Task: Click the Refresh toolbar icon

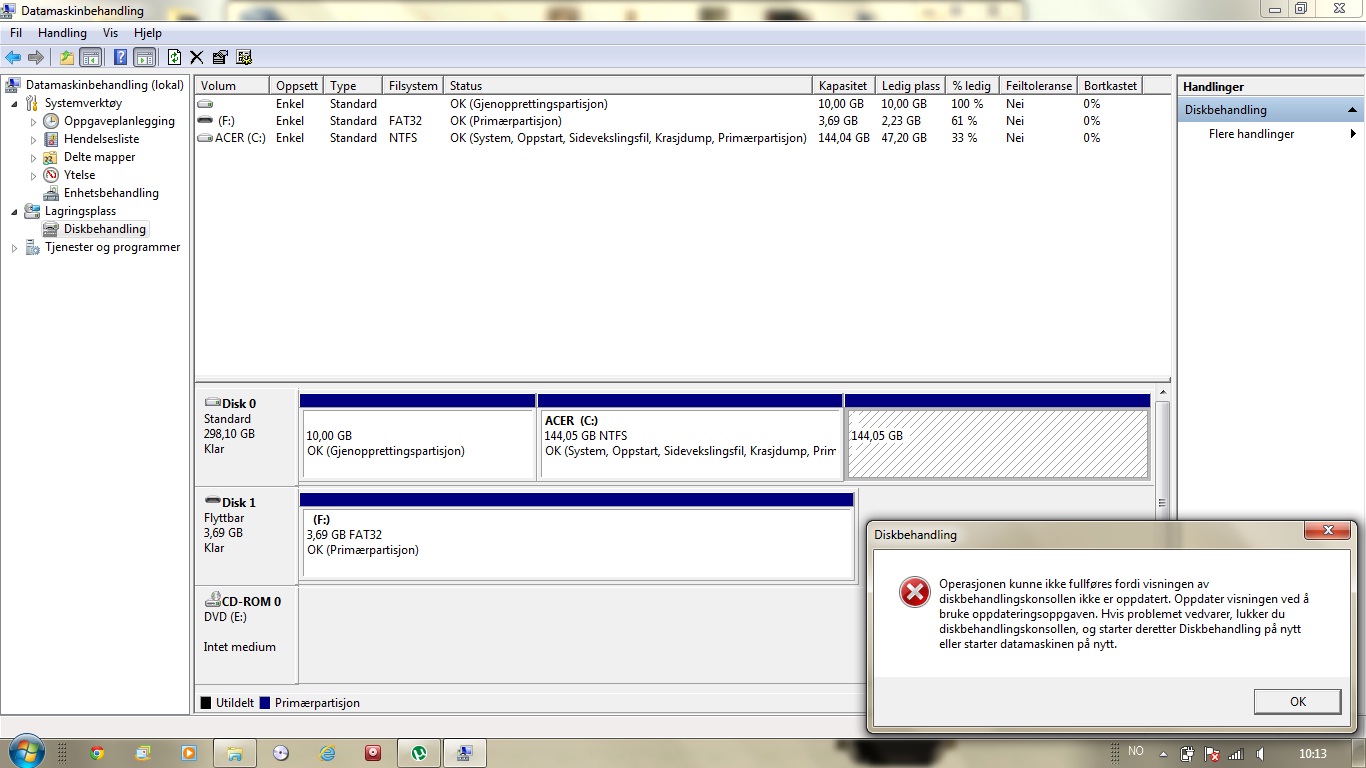Action: click(x=175, y=57)
